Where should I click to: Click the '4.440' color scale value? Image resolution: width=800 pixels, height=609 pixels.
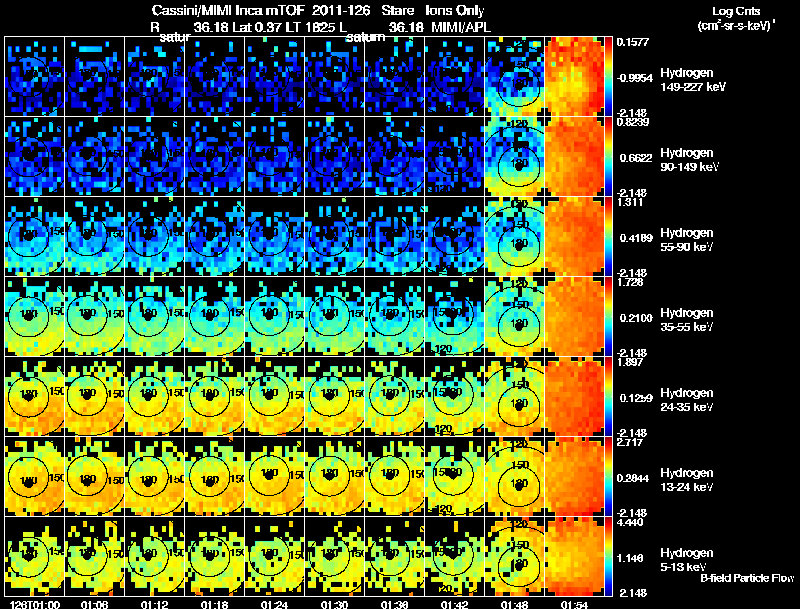[630, 522]
